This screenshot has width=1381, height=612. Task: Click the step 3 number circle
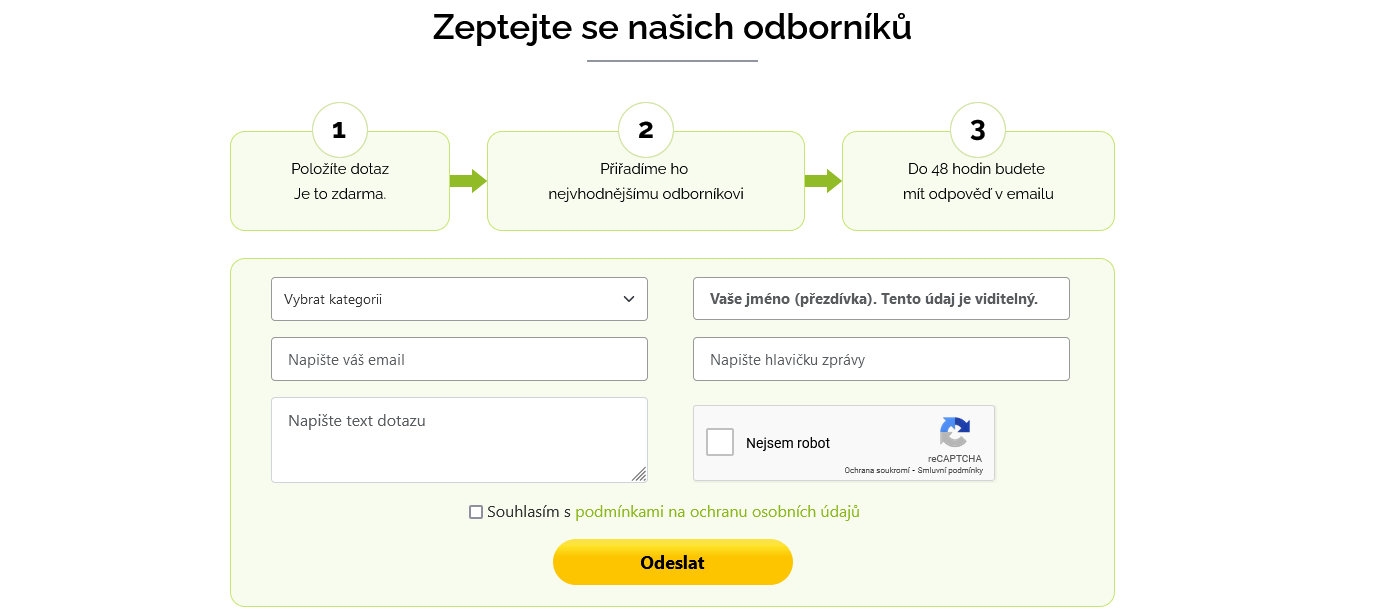point(978,130)
